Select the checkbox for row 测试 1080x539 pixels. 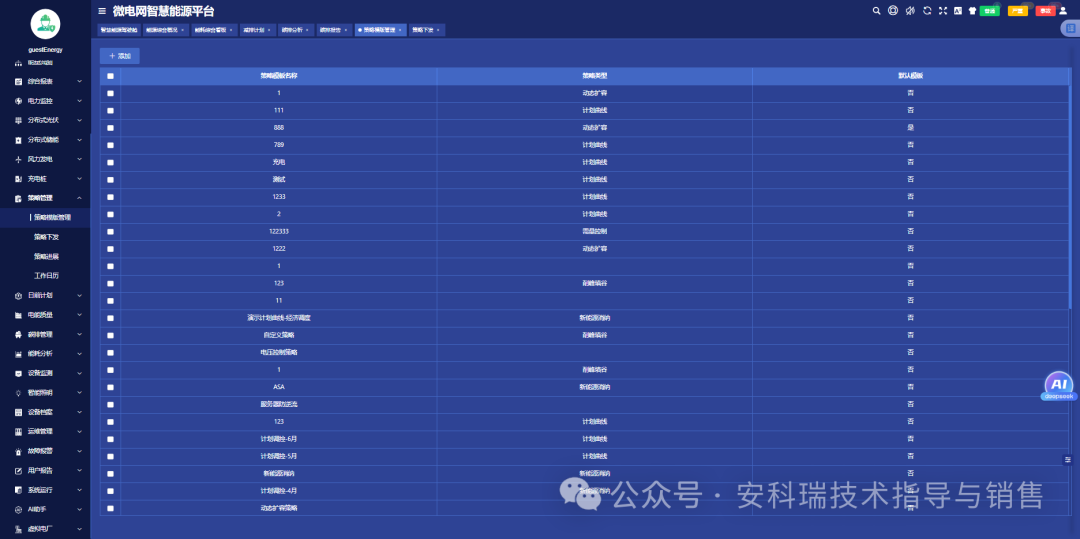click(110, 180)
